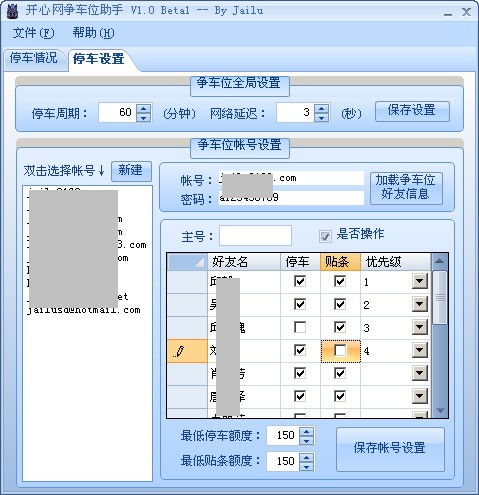Toggle the 是否操作 checkbox
479x495 pixels.
(325, 236)
